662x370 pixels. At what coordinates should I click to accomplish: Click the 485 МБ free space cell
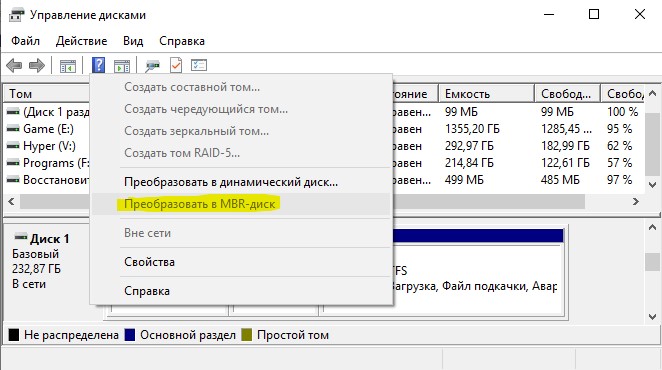coord(560,180)
